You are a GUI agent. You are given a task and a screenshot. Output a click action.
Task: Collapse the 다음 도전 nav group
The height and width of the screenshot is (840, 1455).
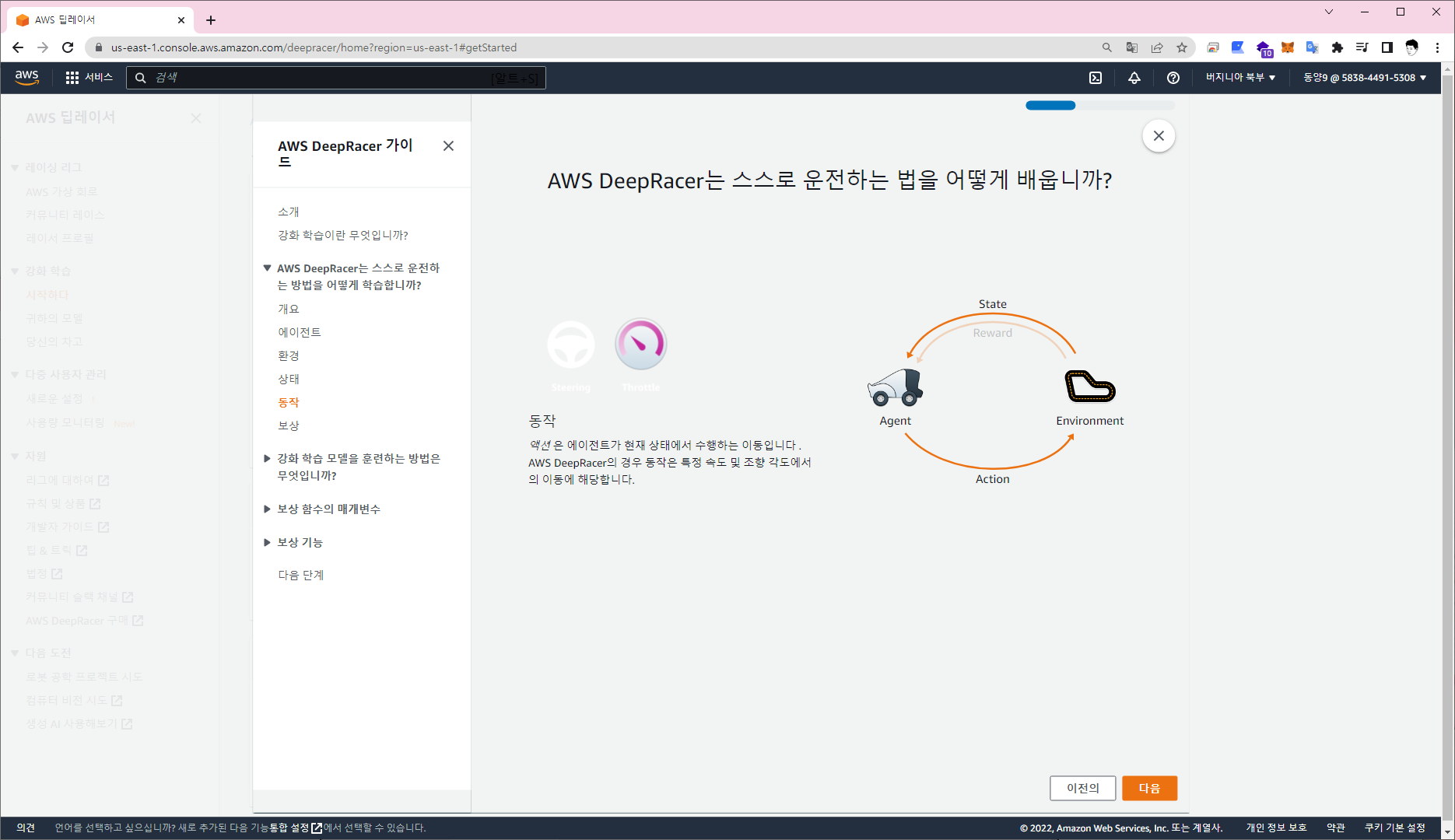point(15,653)
